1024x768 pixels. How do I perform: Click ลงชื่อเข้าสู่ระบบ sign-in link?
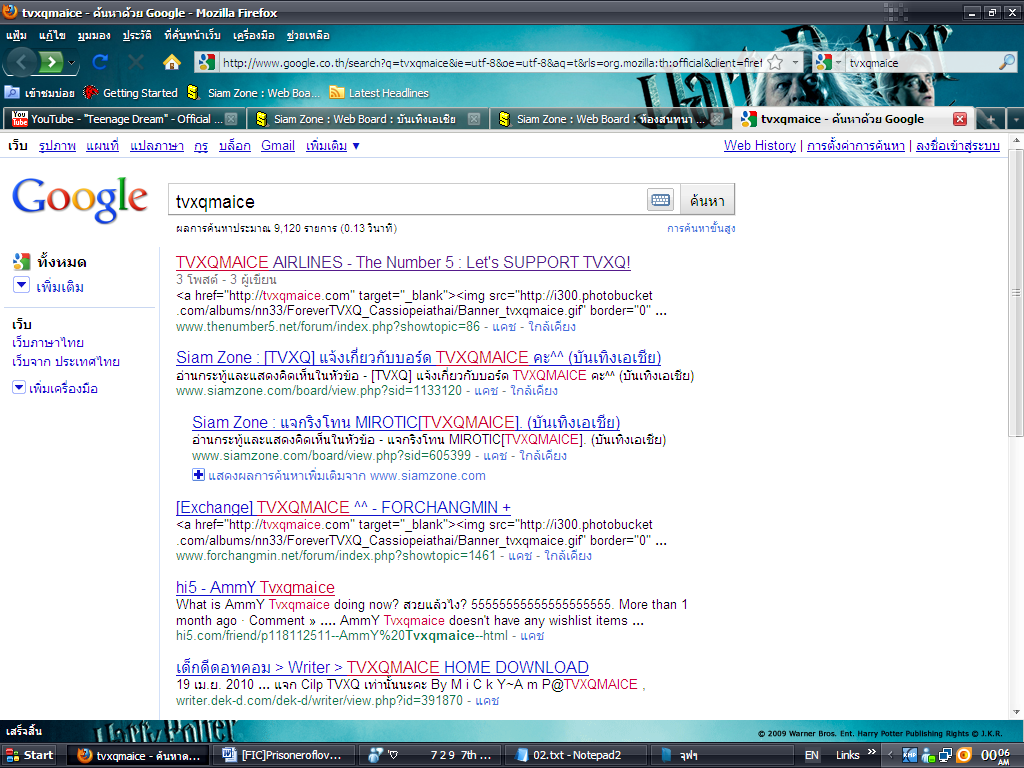click(x=957, y=146)
